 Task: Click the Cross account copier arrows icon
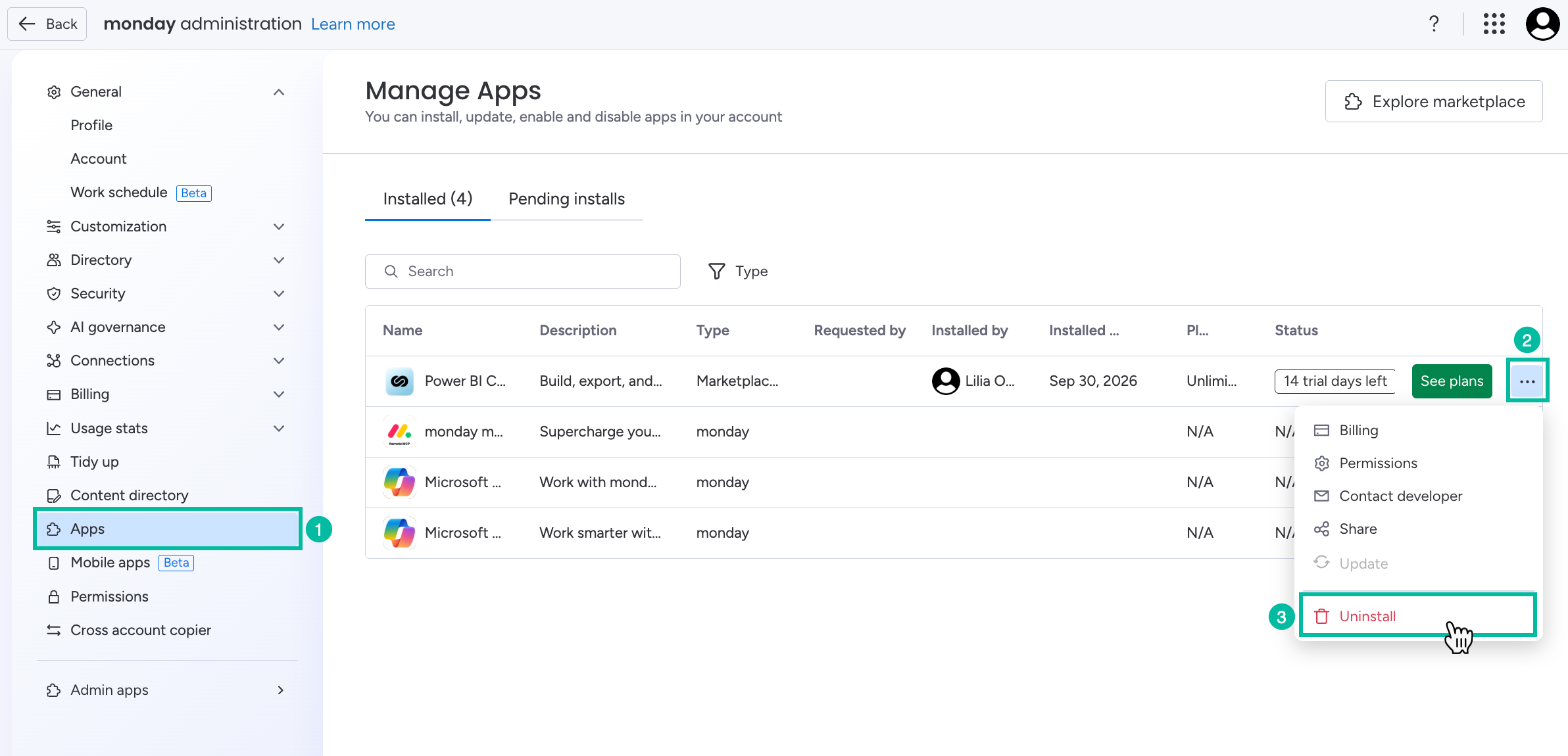click(54, 630)
